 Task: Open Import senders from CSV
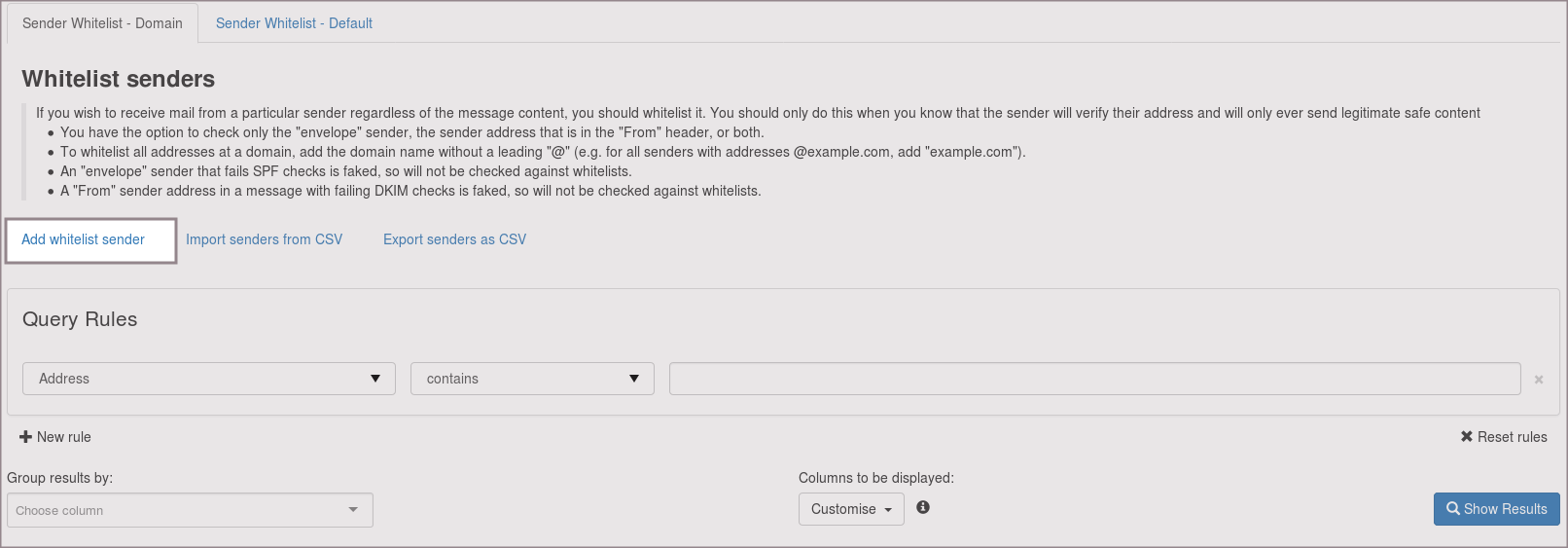point(264,239)
